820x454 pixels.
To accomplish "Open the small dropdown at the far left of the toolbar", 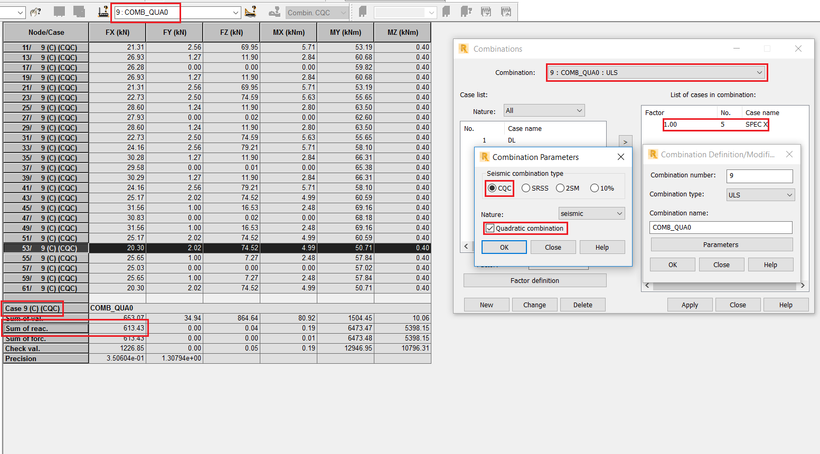I will coord(20,12).
